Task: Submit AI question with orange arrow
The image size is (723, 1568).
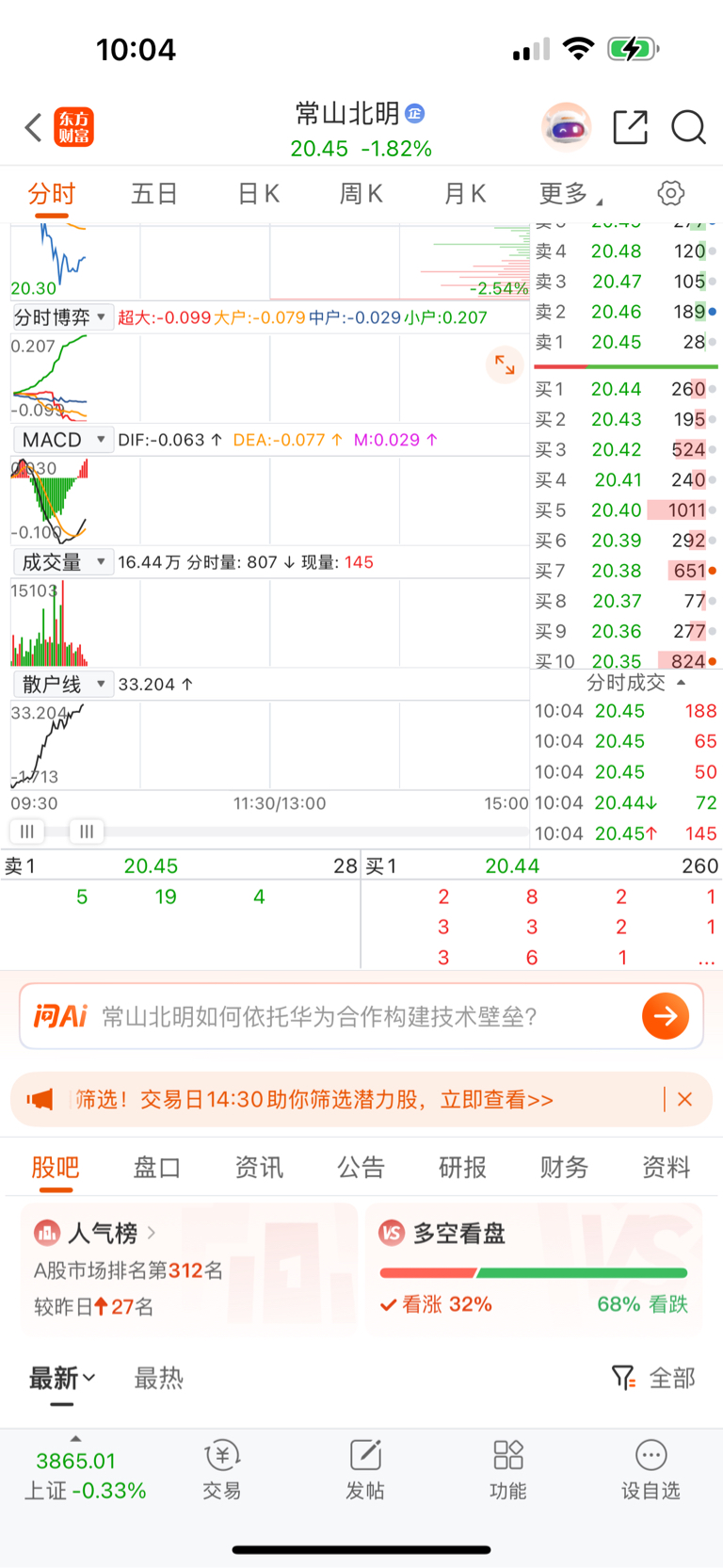Action: [666, 1016]
